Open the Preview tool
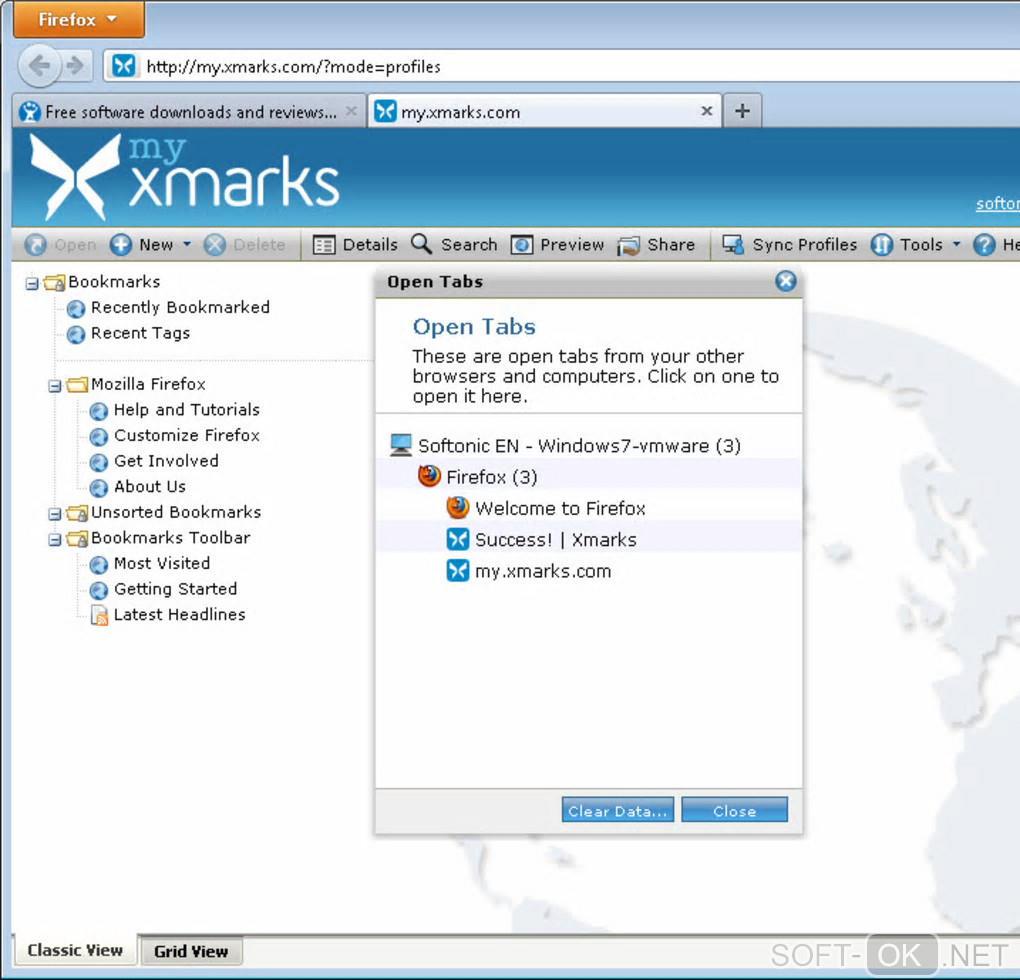Screen dimensions: 1020x980 [557, 245]
